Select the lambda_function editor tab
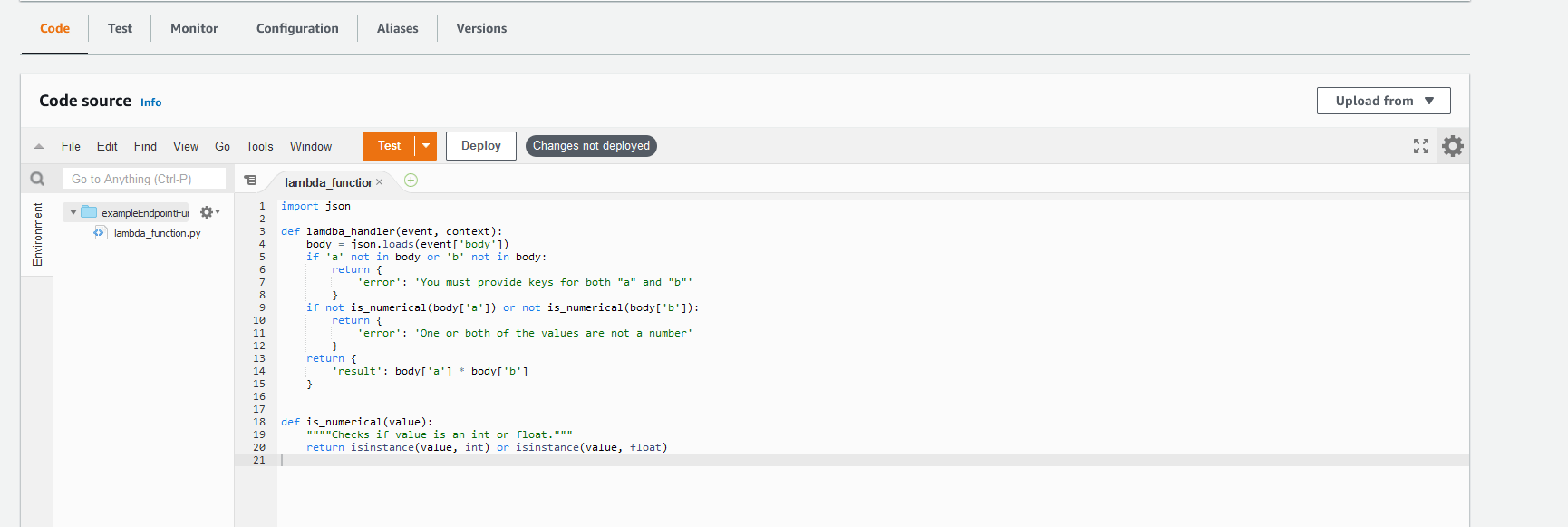The height and width of the screenshot is (527, 1568). (328, 182)
